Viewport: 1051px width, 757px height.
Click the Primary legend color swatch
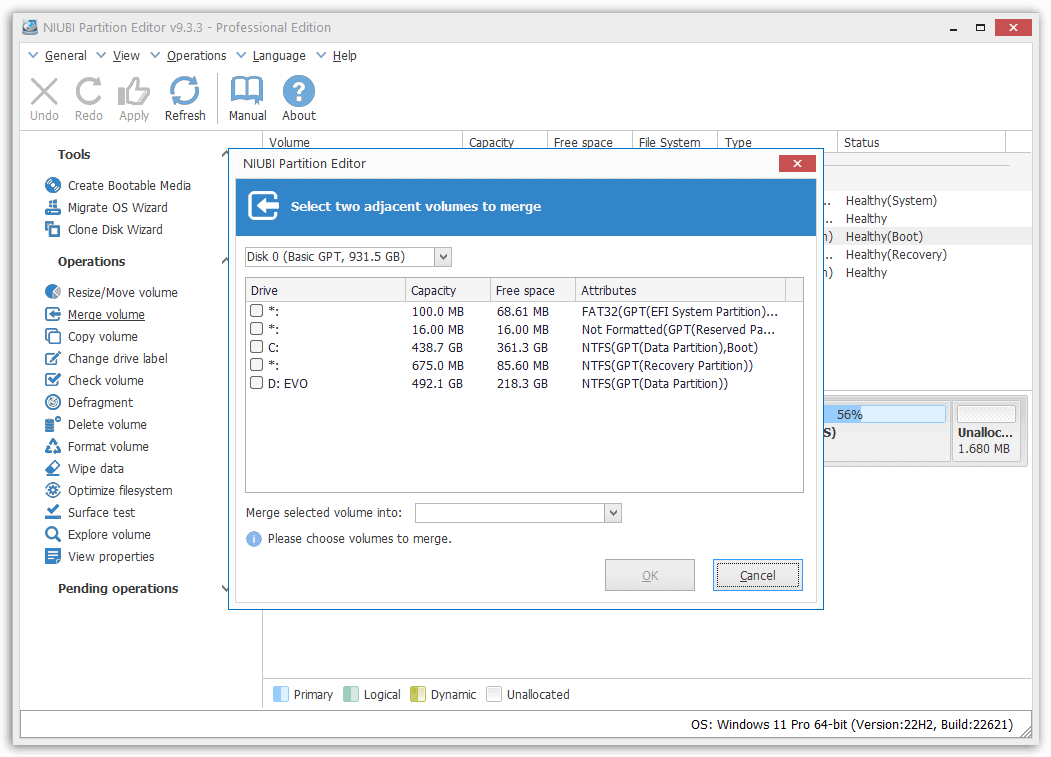pos(281,694)
